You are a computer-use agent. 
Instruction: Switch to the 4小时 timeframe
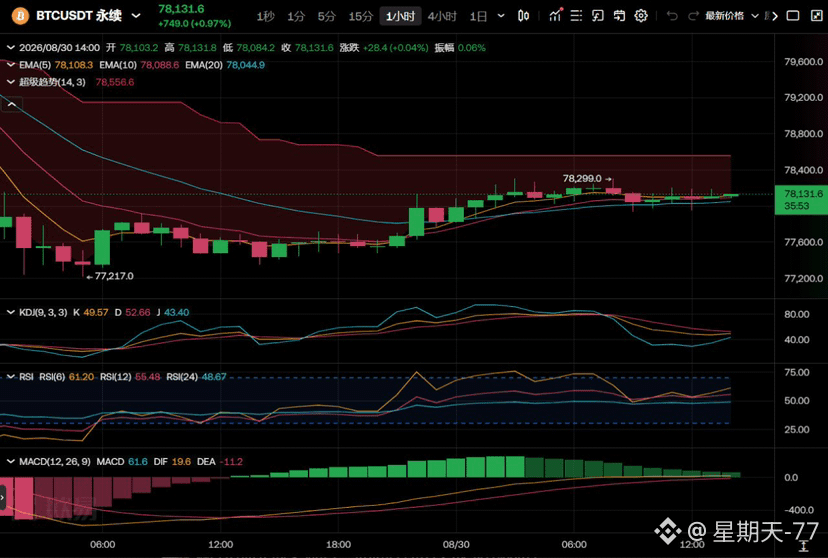442,16
